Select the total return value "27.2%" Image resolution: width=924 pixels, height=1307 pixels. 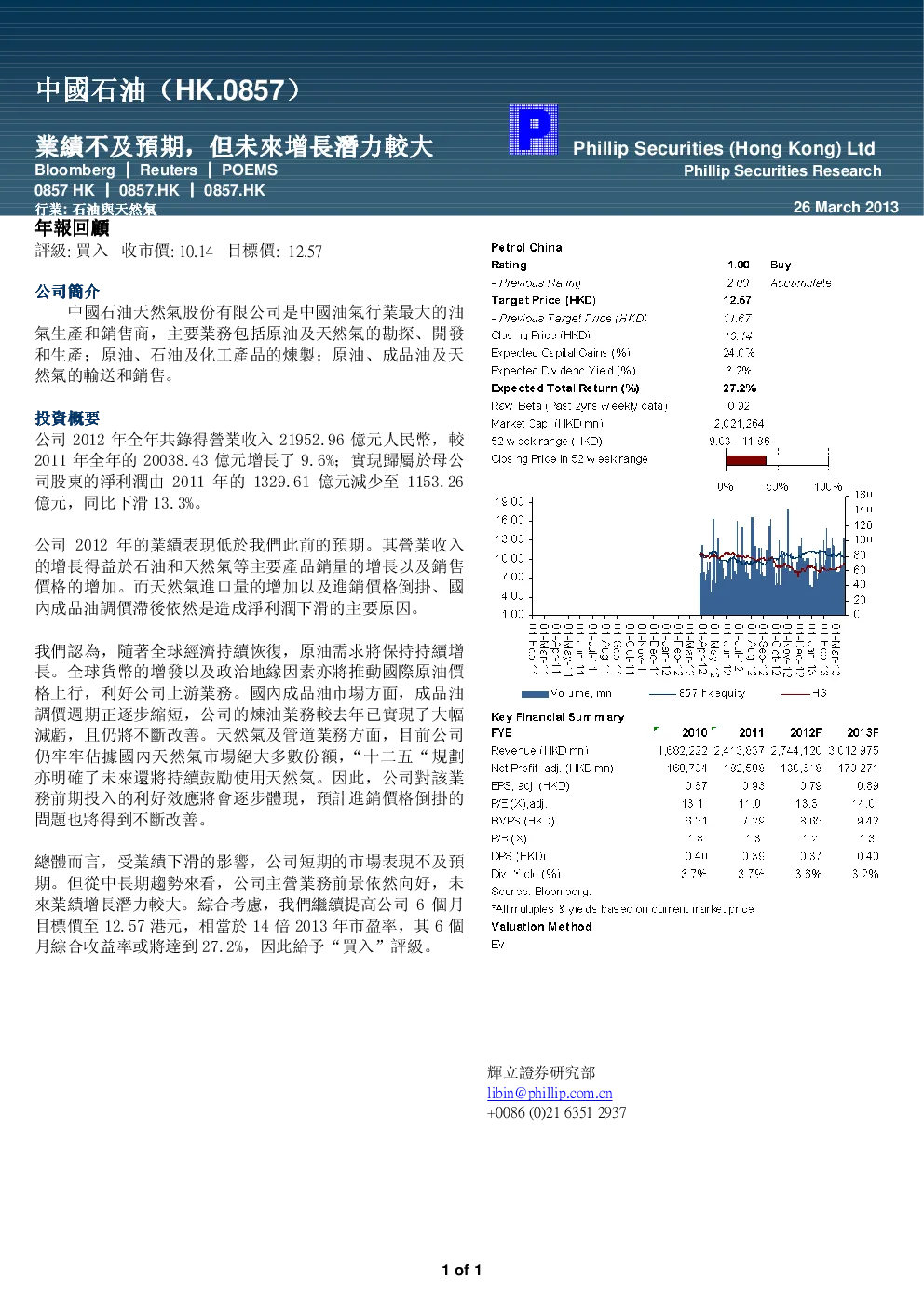(x=740, y=388)
